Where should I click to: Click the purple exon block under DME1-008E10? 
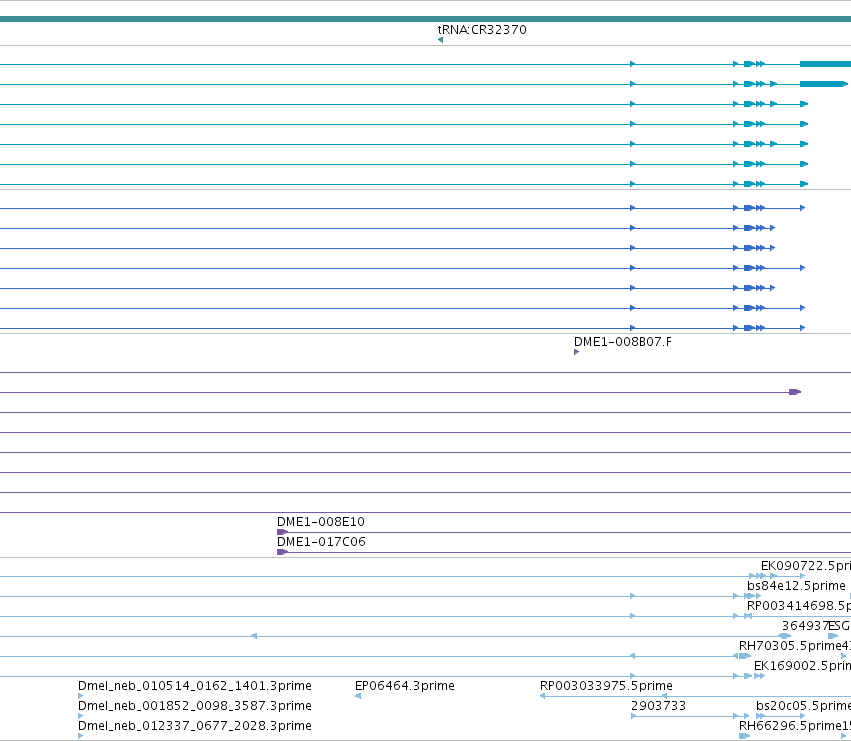[x=282, y=532]
